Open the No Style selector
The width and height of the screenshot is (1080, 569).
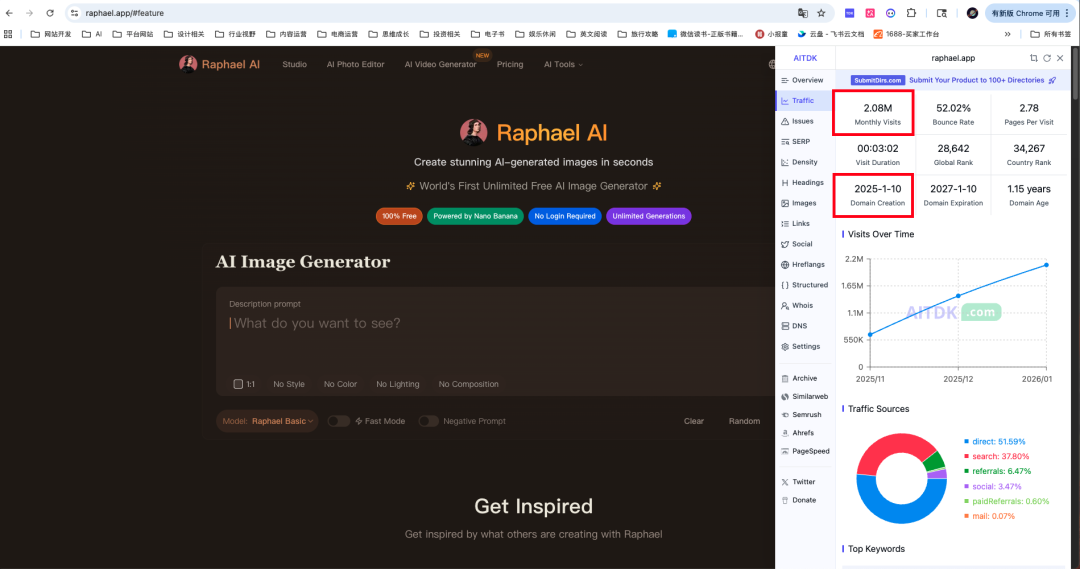(289, 384)
